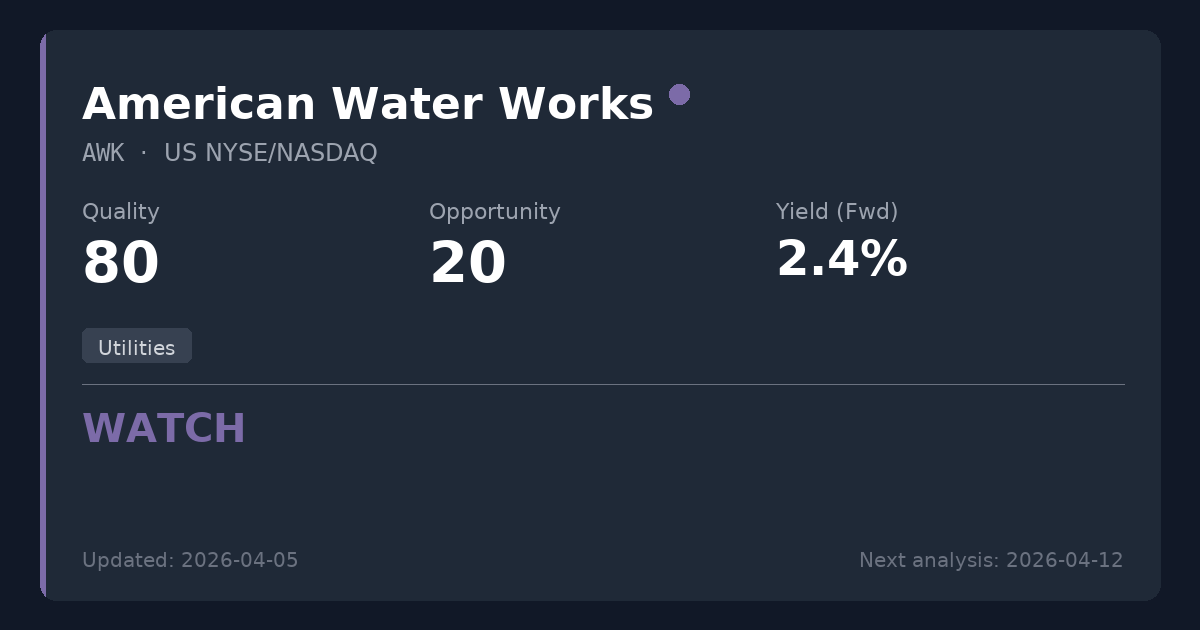Select the AWK ticker symbol
This screenshot has height=630, width=1200.
(x=103, y=153)
